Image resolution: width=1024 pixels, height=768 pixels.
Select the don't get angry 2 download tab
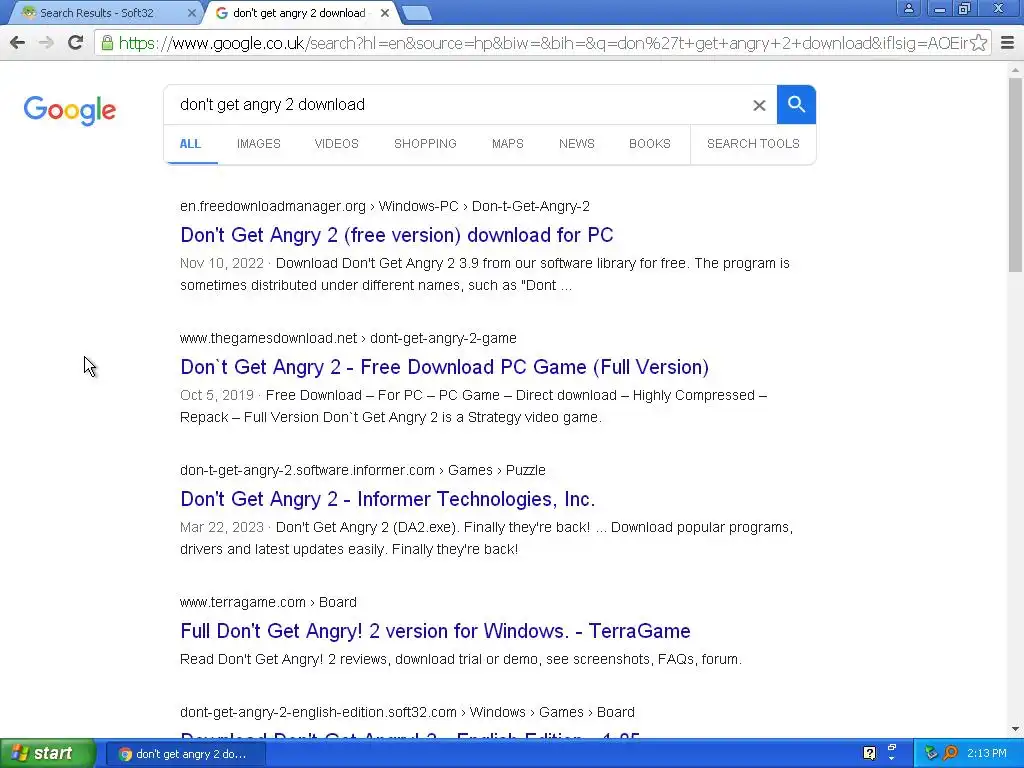pyautogui.click(x=299, y=13)
